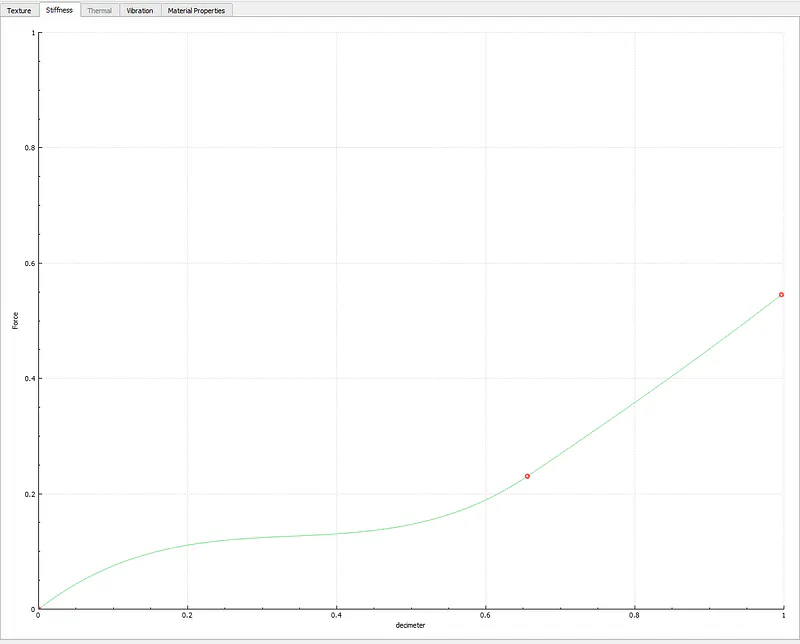The image size is (800, 644).
Task: Click the decimeter axis label
Action: [x=410, y=625]
